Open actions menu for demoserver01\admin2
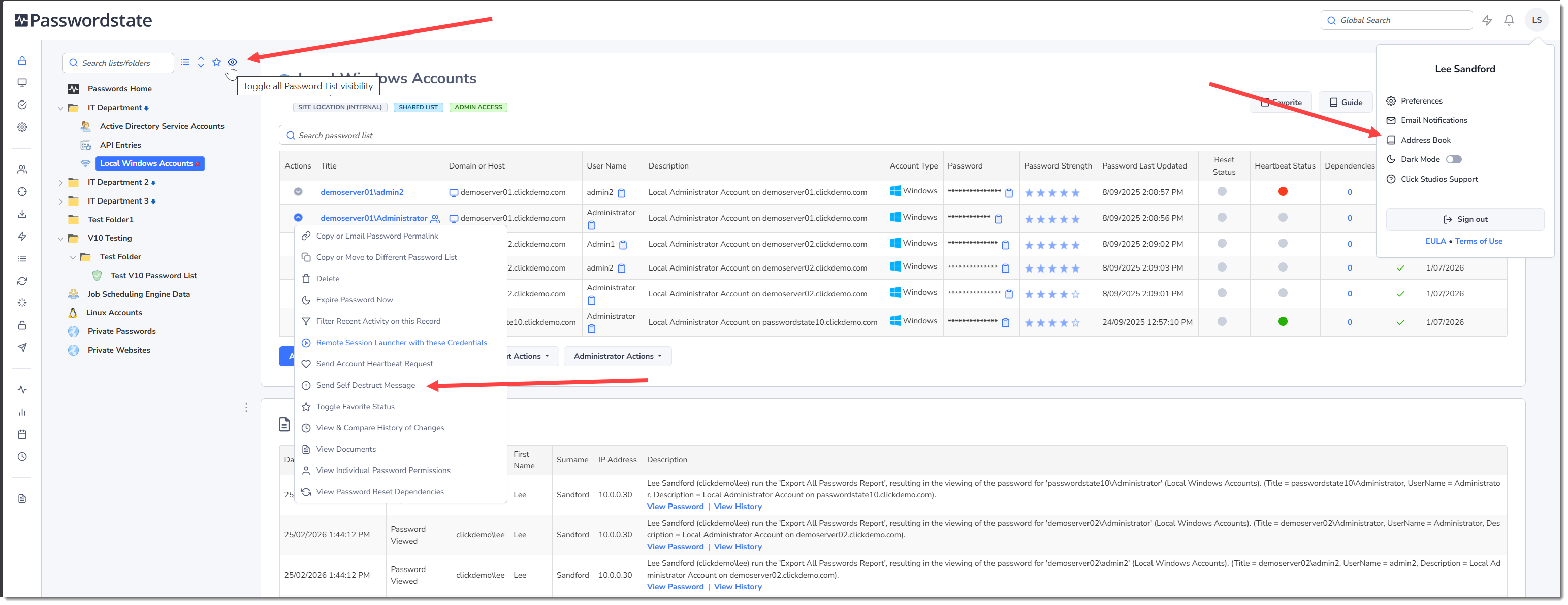The image size is (1568, 605). 298,192
